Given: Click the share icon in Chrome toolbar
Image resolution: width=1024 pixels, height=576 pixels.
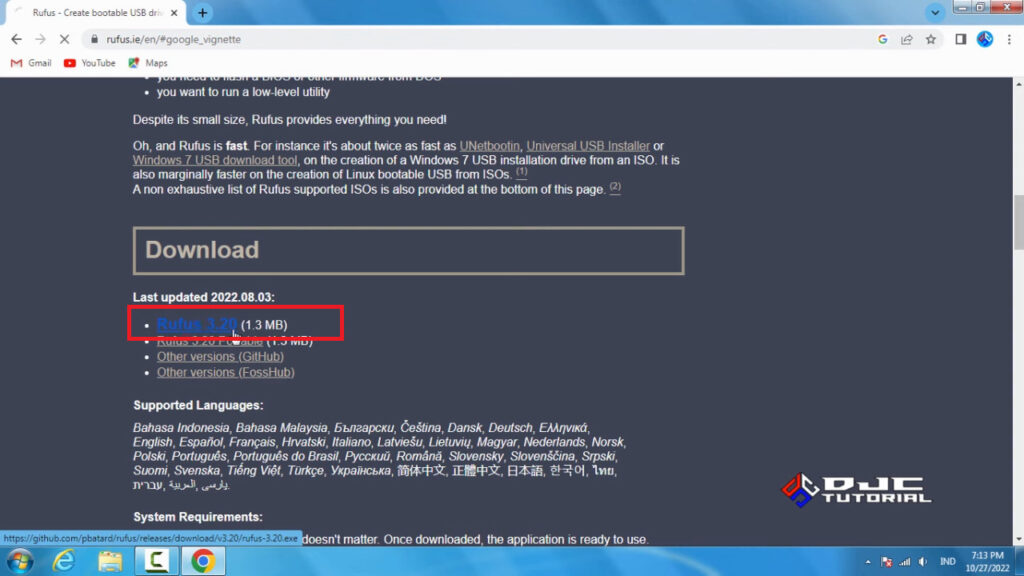Looking at the screenshot, I should [x=906, y=38].
